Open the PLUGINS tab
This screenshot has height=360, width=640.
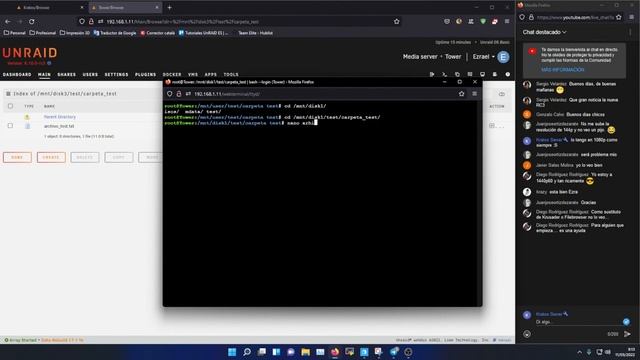(x=145, y=75)
